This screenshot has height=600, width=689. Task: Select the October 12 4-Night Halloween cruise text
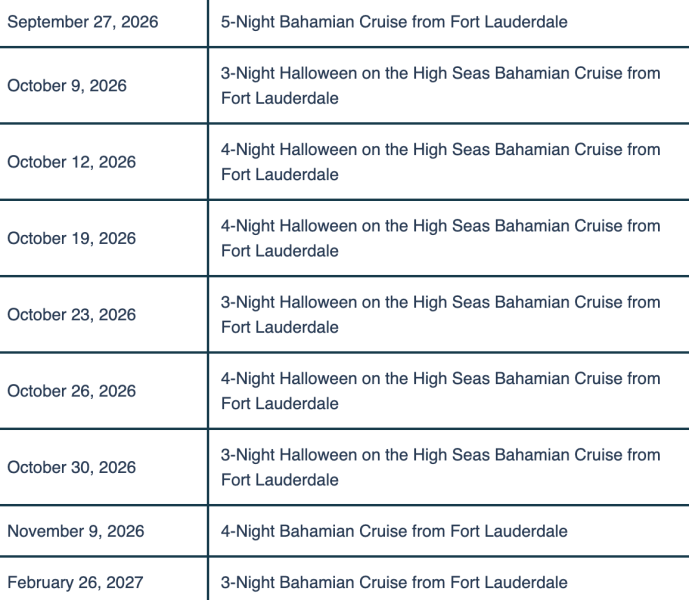440,162
